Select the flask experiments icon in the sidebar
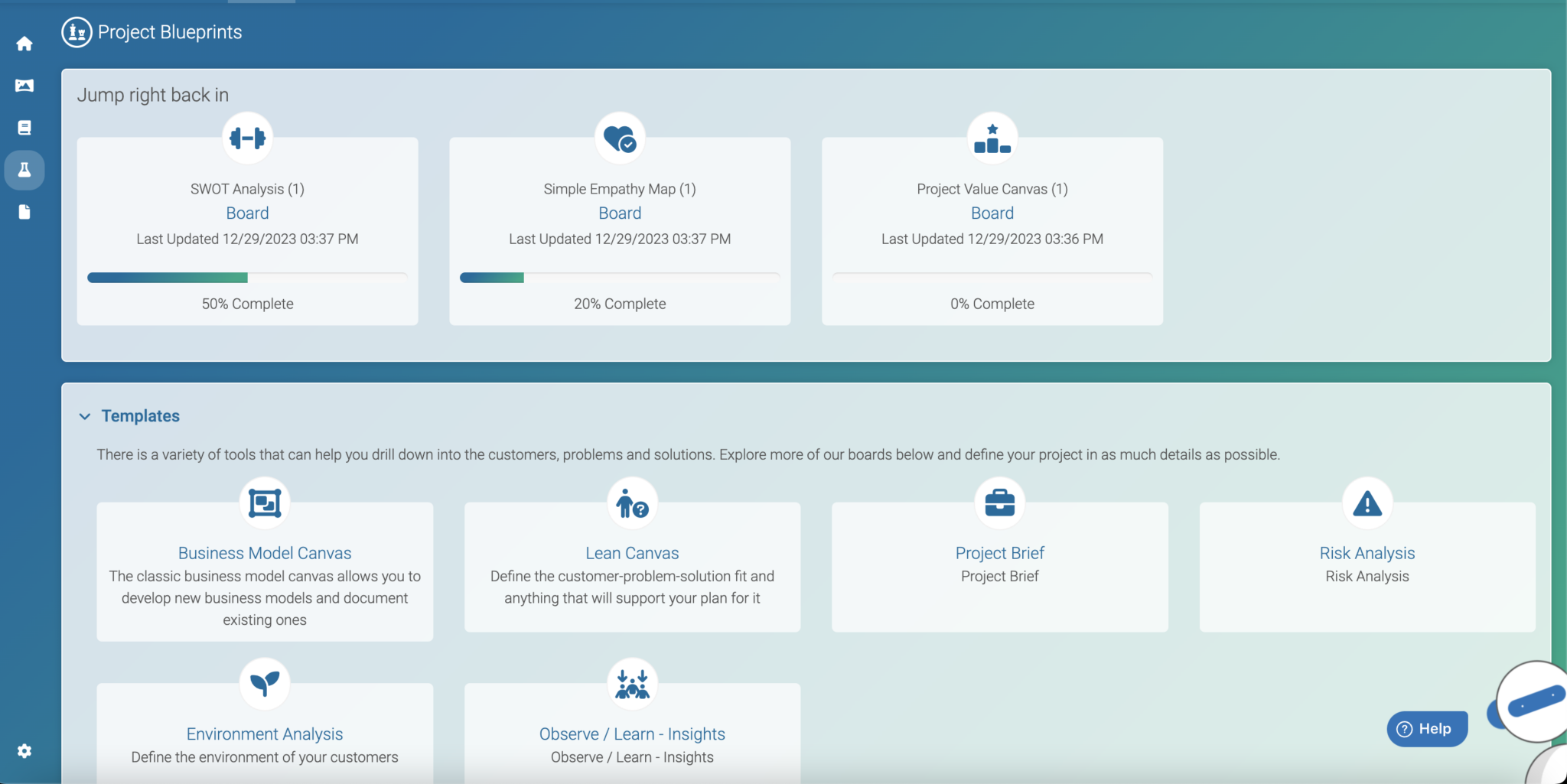This screenshot has height=784, width=1567. pyautogui.click(x=24, y=169)
